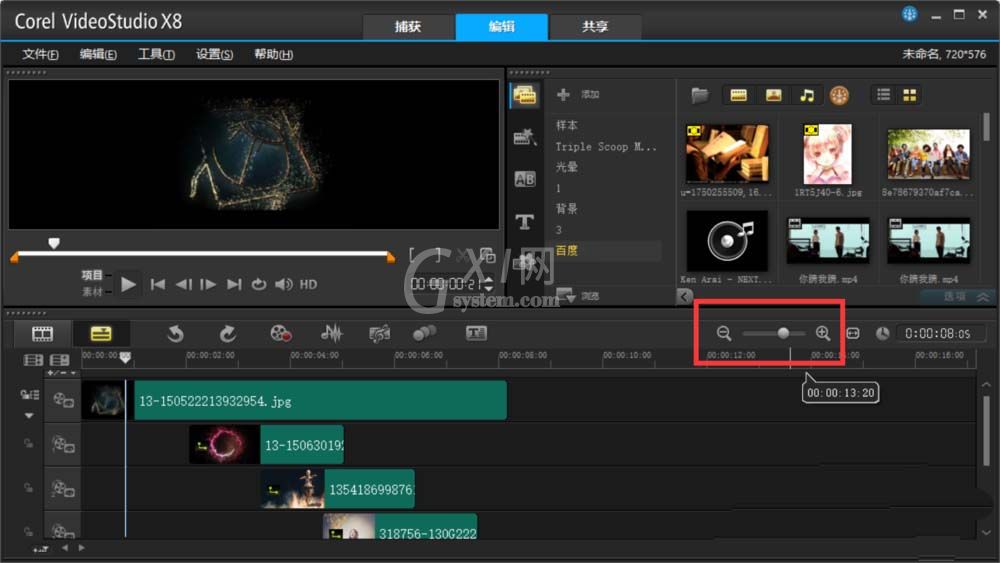
Task: Select the 背景 library folder
Action: pos(566,208)
